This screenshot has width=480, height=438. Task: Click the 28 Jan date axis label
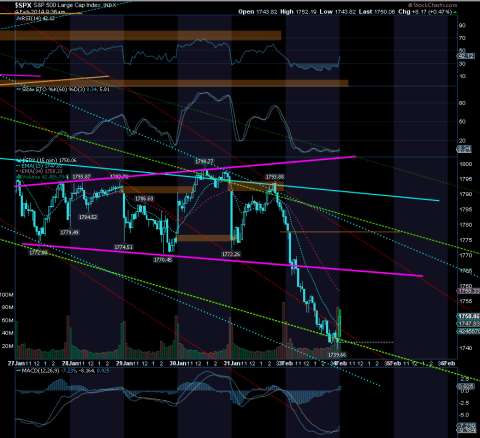point(71,363)
